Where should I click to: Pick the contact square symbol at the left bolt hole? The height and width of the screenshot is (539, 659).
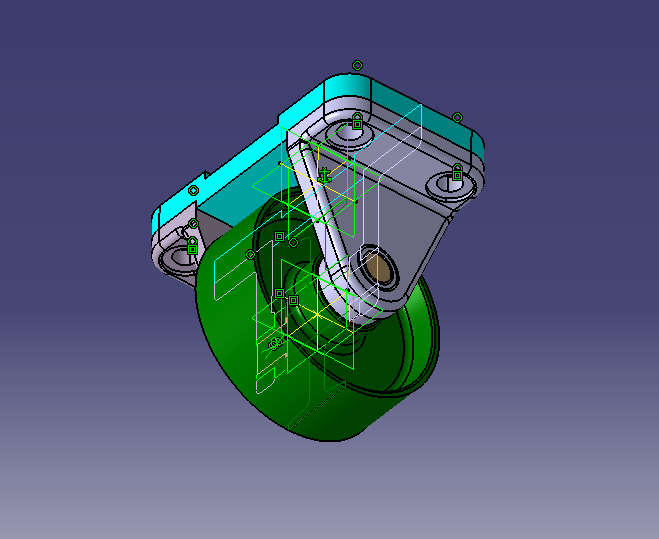coord(192,250)
